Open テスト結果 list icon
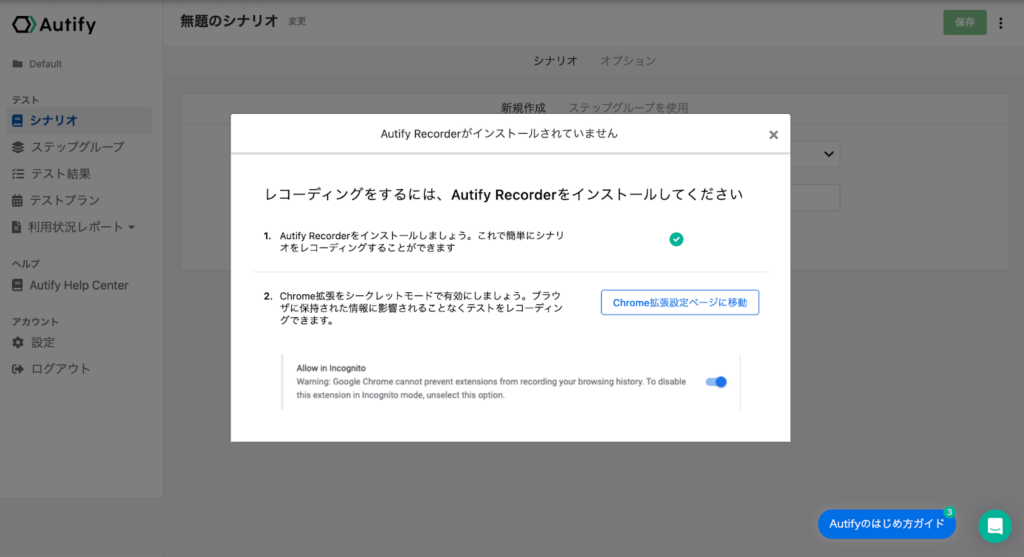1024x557 pixels. 18,174
